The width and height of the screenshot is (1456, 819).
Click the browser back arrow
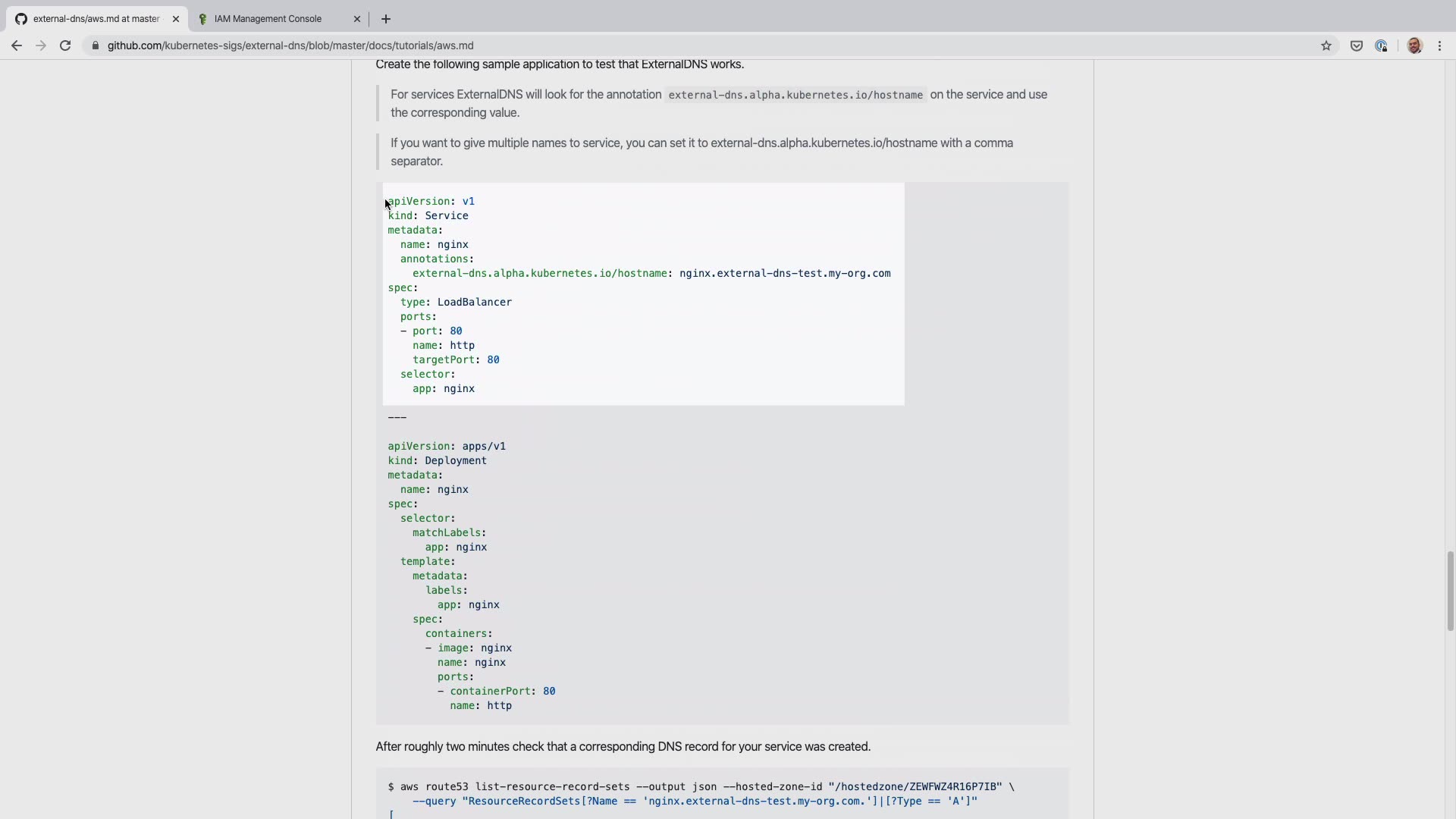(x=16, y=45)
